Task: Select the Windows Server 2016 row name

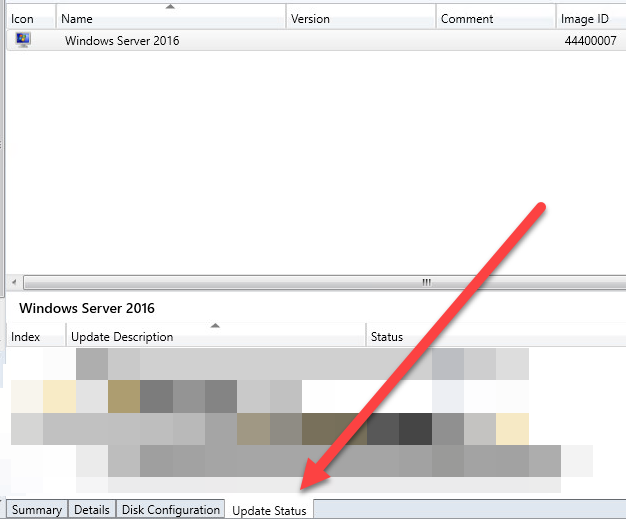Action: click(x=122, y=41)
